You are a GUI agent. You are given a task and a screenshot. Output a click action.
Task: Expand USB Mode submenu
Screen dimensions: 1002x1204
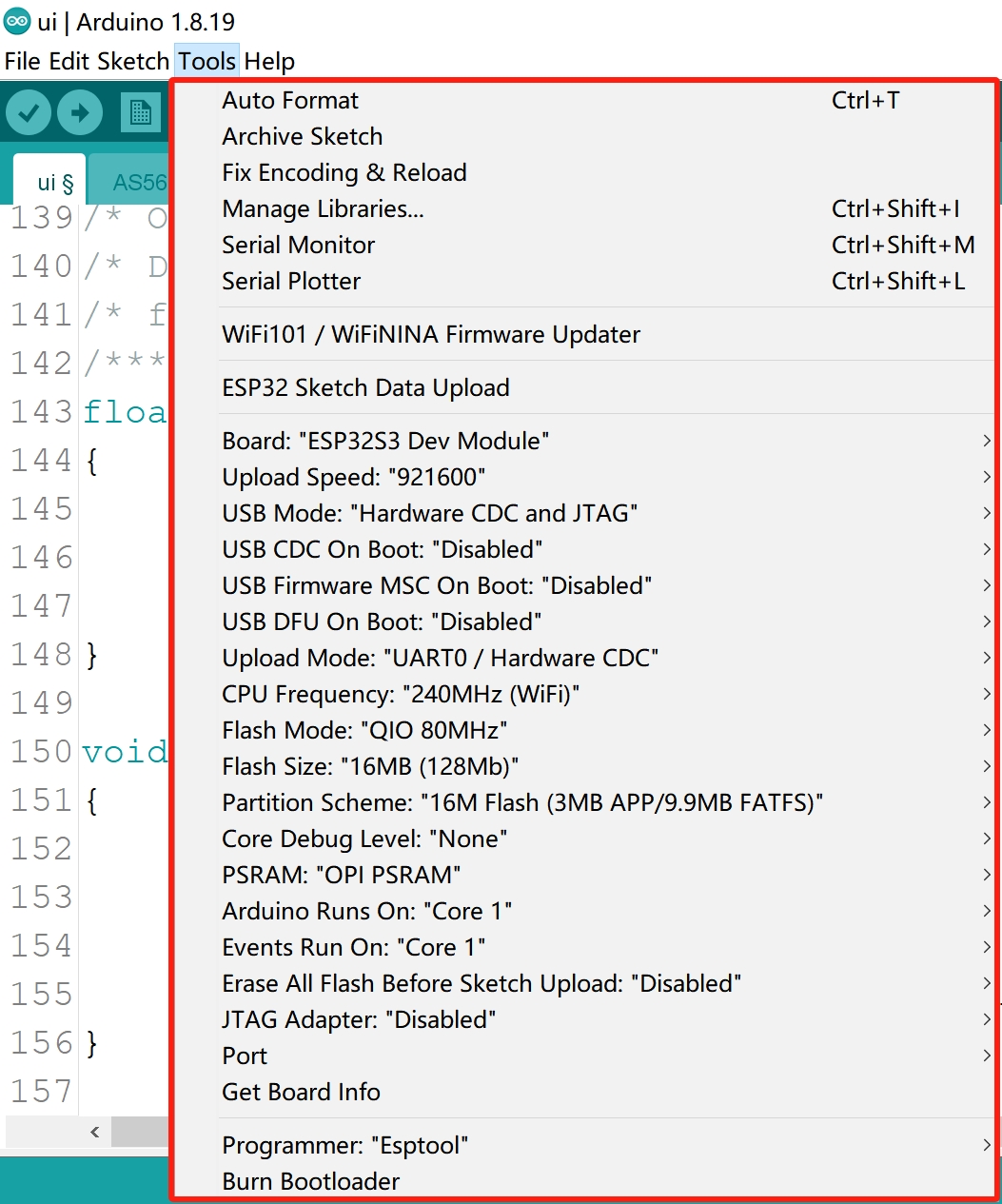(x=583, y=513)
